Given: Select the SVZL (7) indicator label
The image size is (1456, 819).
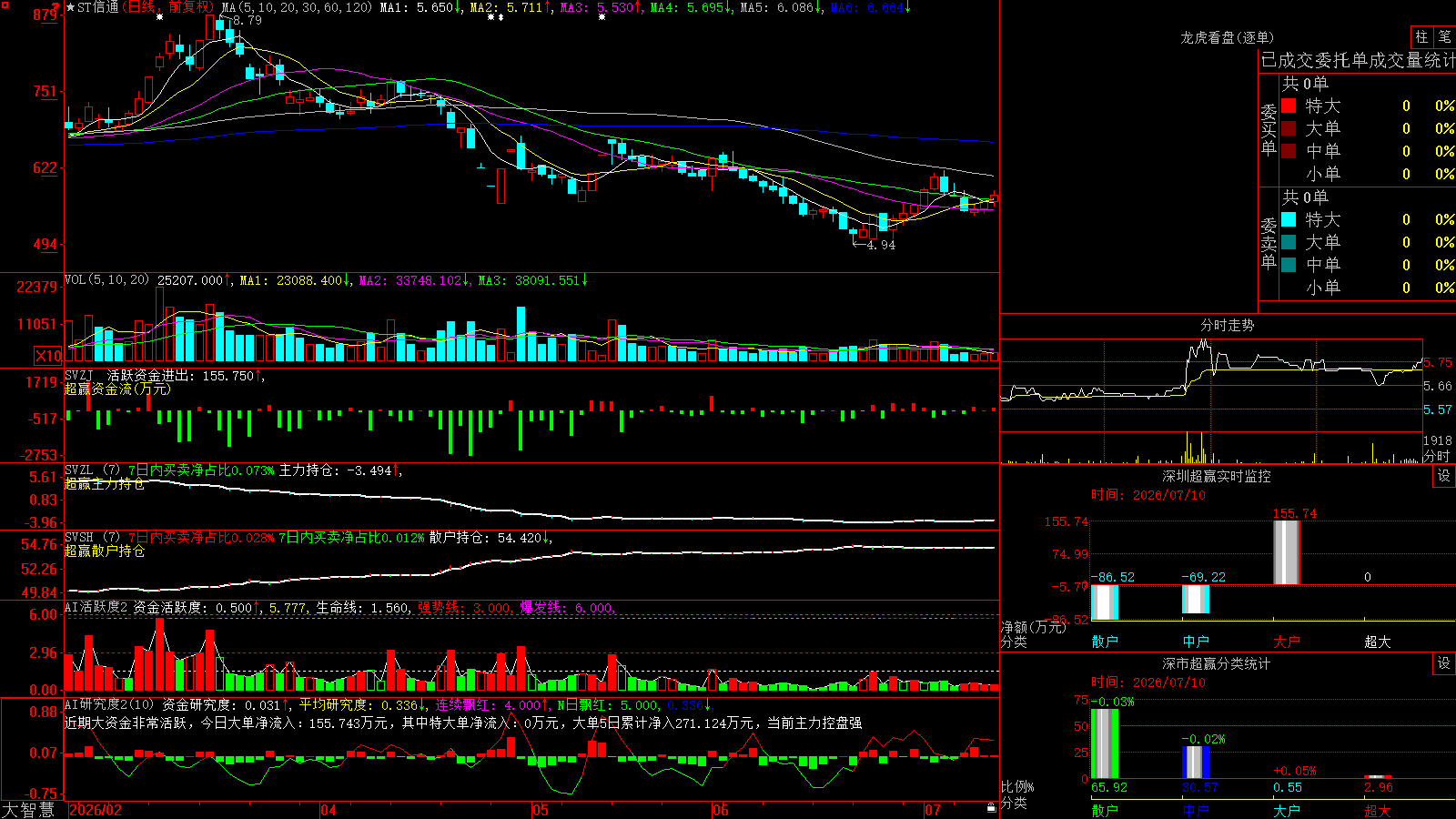Looking at the screenshot, I should pyautogui.click(x=92, y=470).
